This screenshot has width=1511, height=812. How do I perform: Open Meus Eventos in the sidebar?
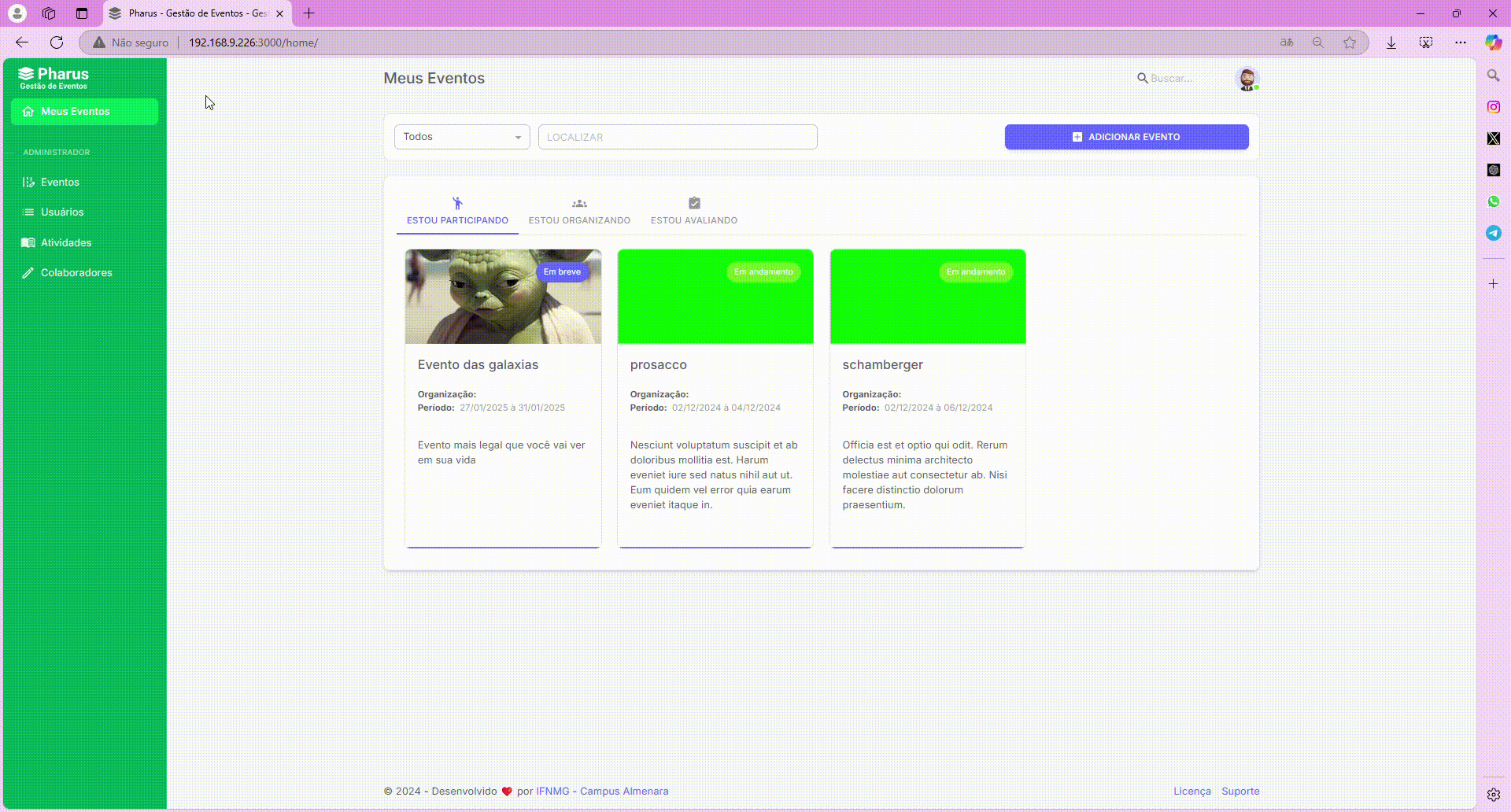click(x=84, y=112)
